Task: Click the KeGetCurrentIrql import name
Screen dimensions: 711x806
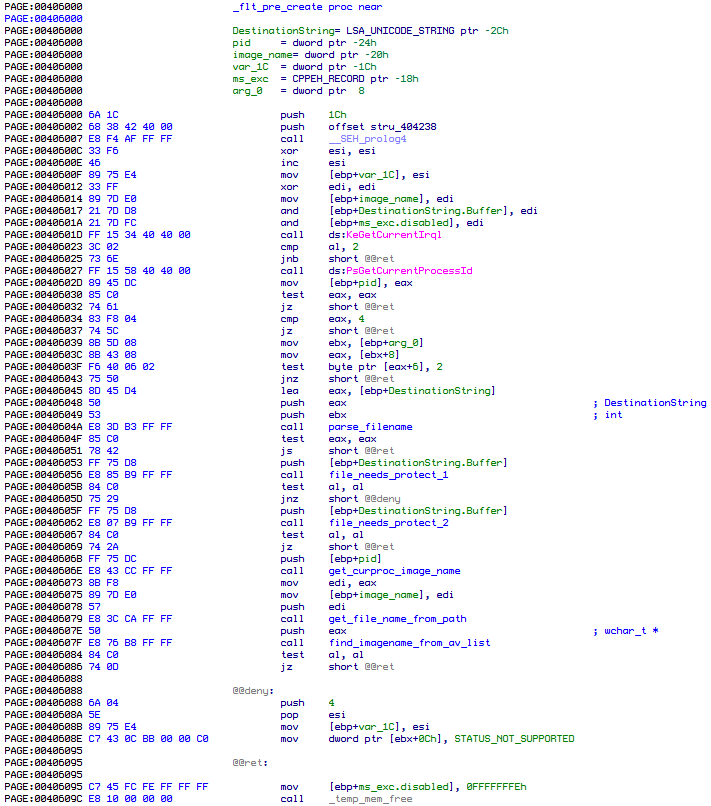Action: [393, 235]
